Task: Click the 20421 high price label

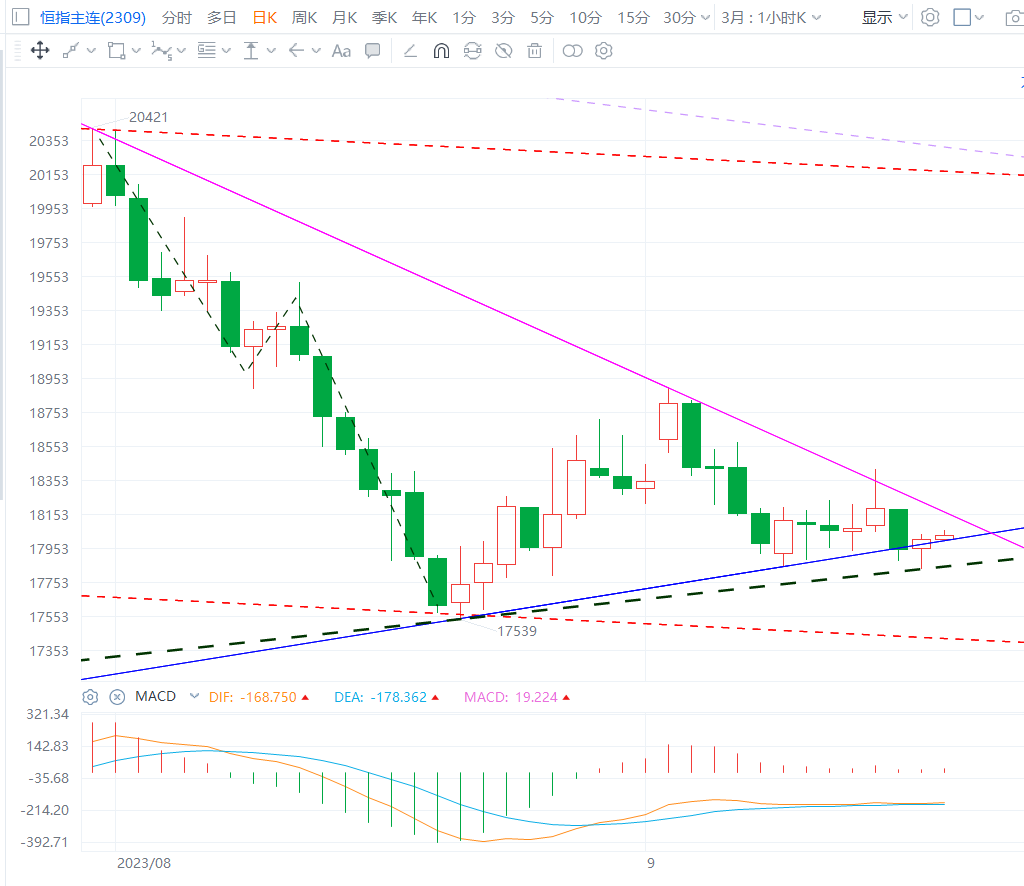Action: coord(148,117)
